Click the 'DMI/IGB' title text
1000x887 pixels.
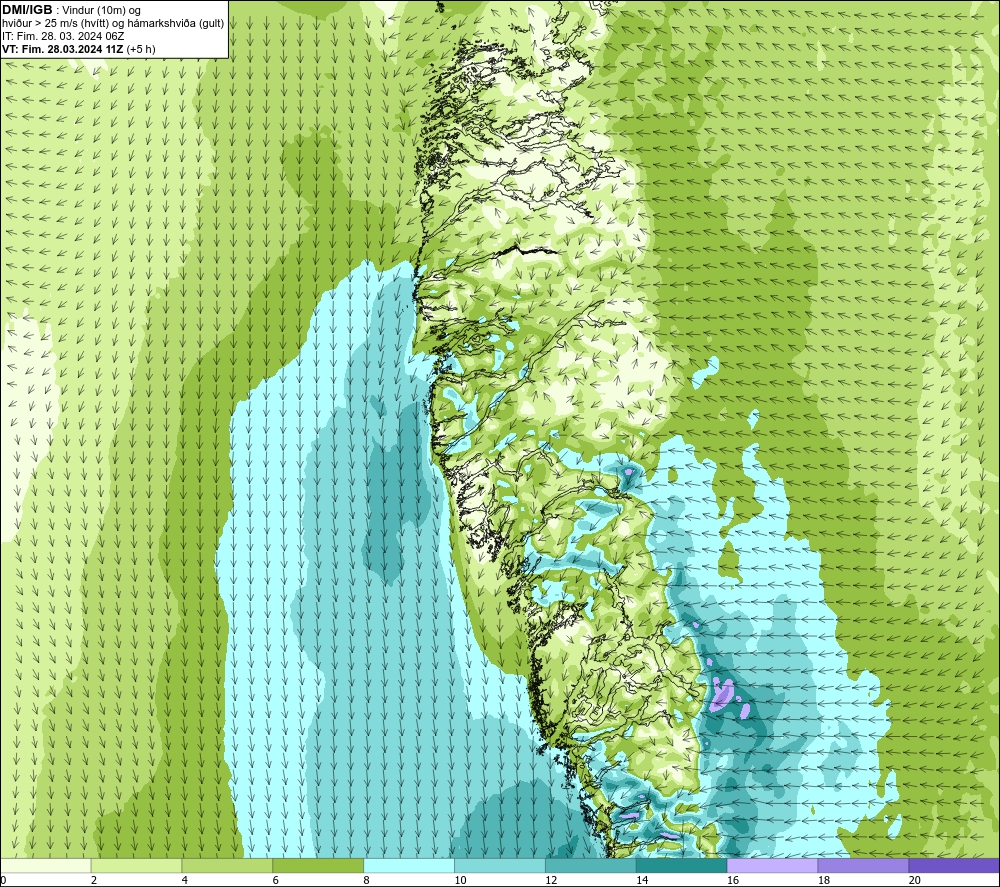pyautogui.click(x=27, y=10)
